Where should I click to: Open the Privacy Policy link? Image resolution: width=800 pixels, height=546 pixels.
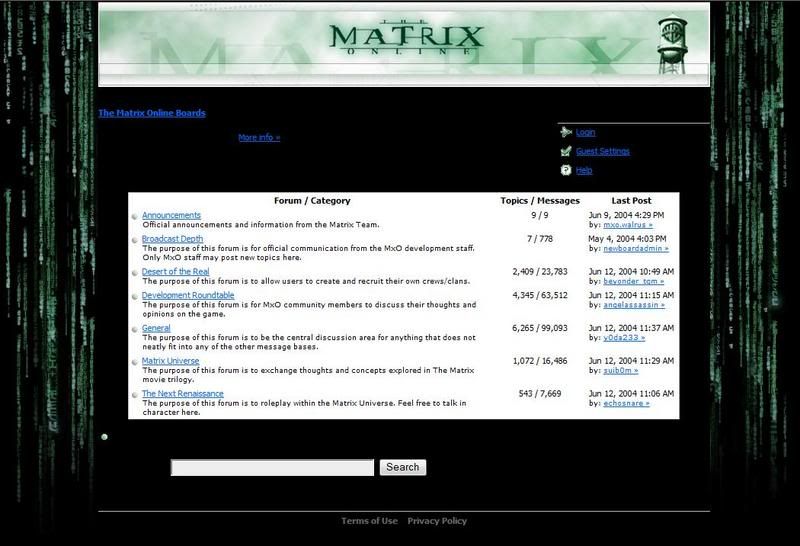[437, 521]
